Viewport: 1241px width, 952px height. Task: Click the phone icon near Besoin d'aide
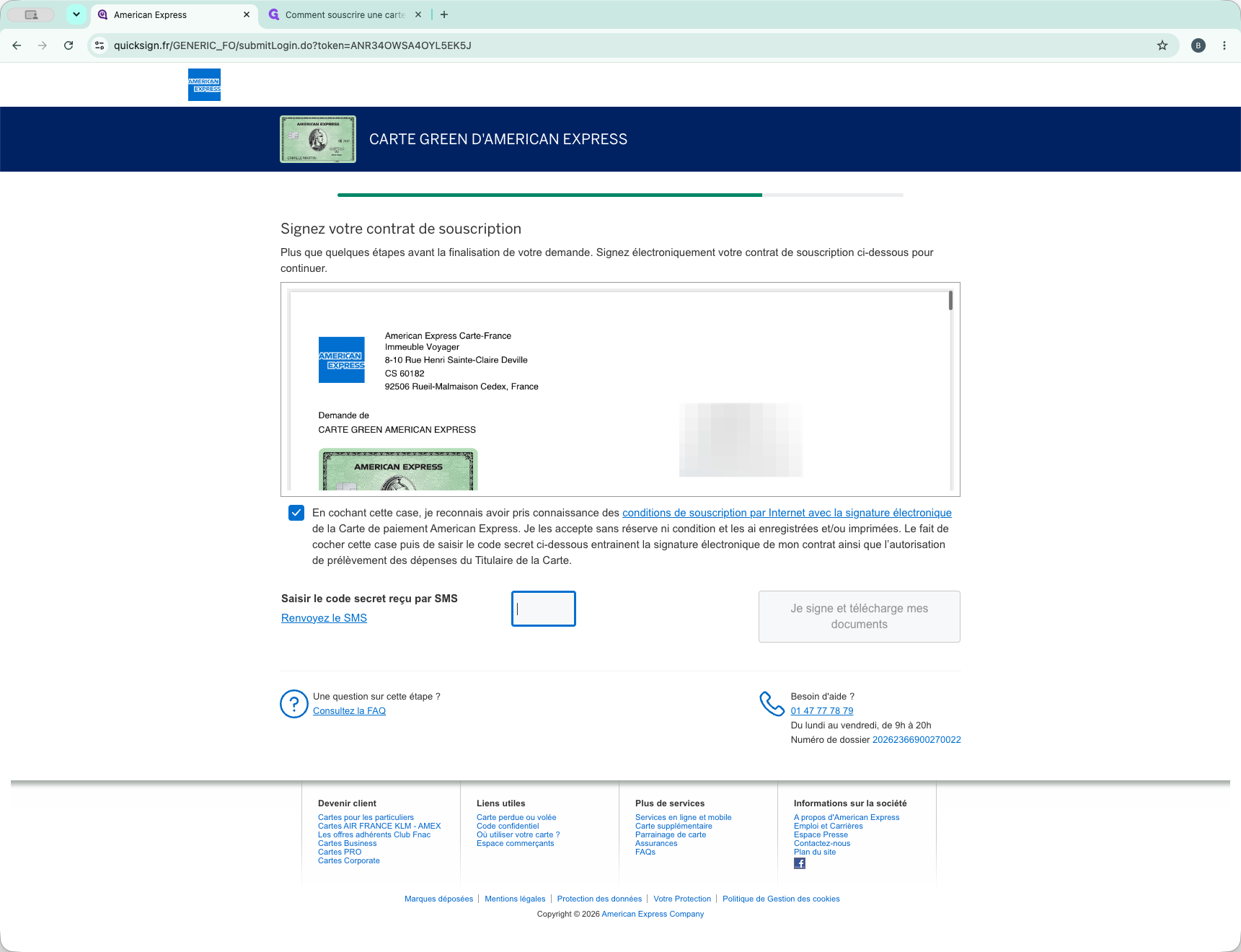pyautogui.click(x=772, y=704)
